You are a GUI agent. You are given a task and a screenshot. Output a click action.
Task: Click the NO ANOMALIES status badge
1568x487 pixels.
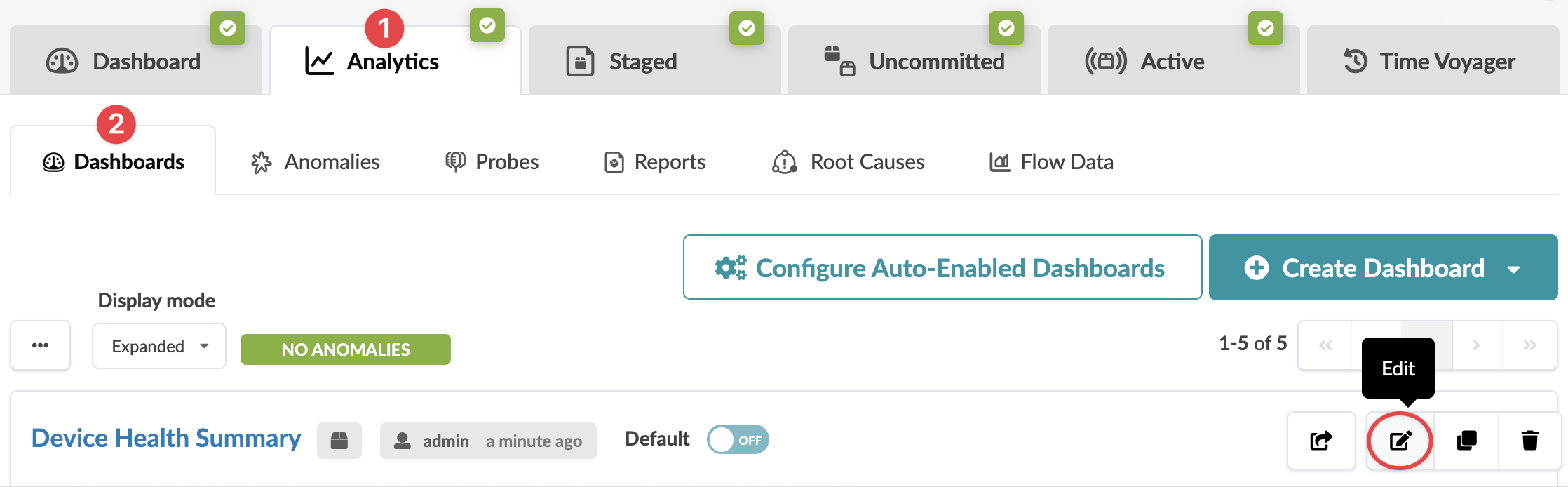[x=346, y=349]
